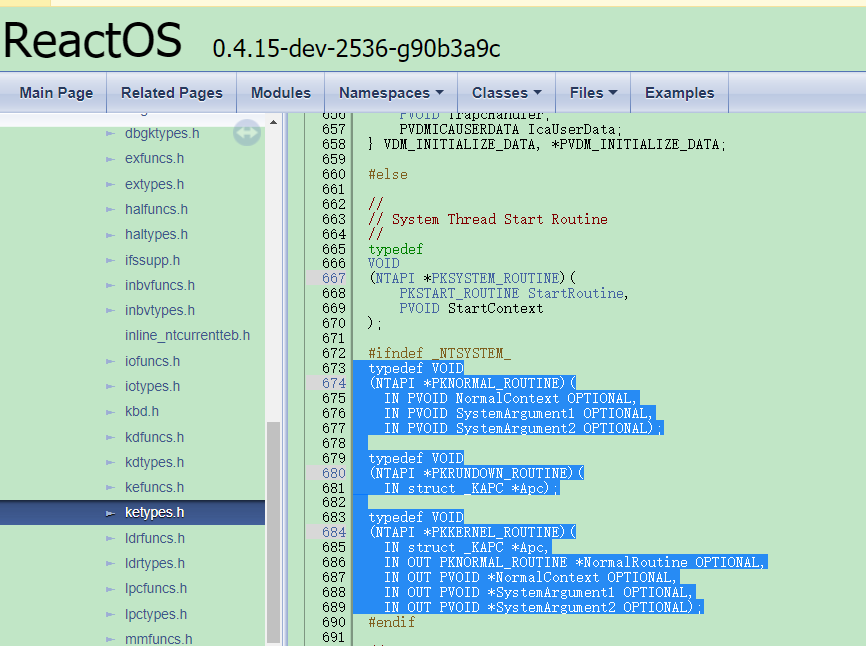Image resolution: width=866 pixels, height=646 pixels.
Task: Click the NTAPI link on line 667
Action: tap(395, 278)
